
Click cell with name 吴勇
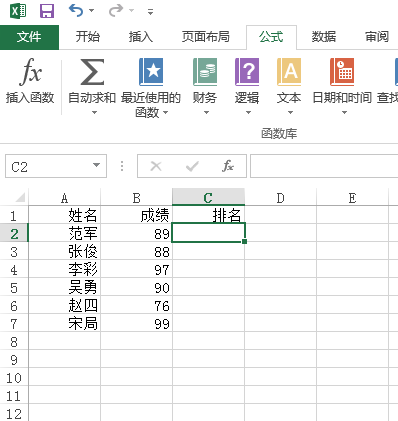point(65,287)
